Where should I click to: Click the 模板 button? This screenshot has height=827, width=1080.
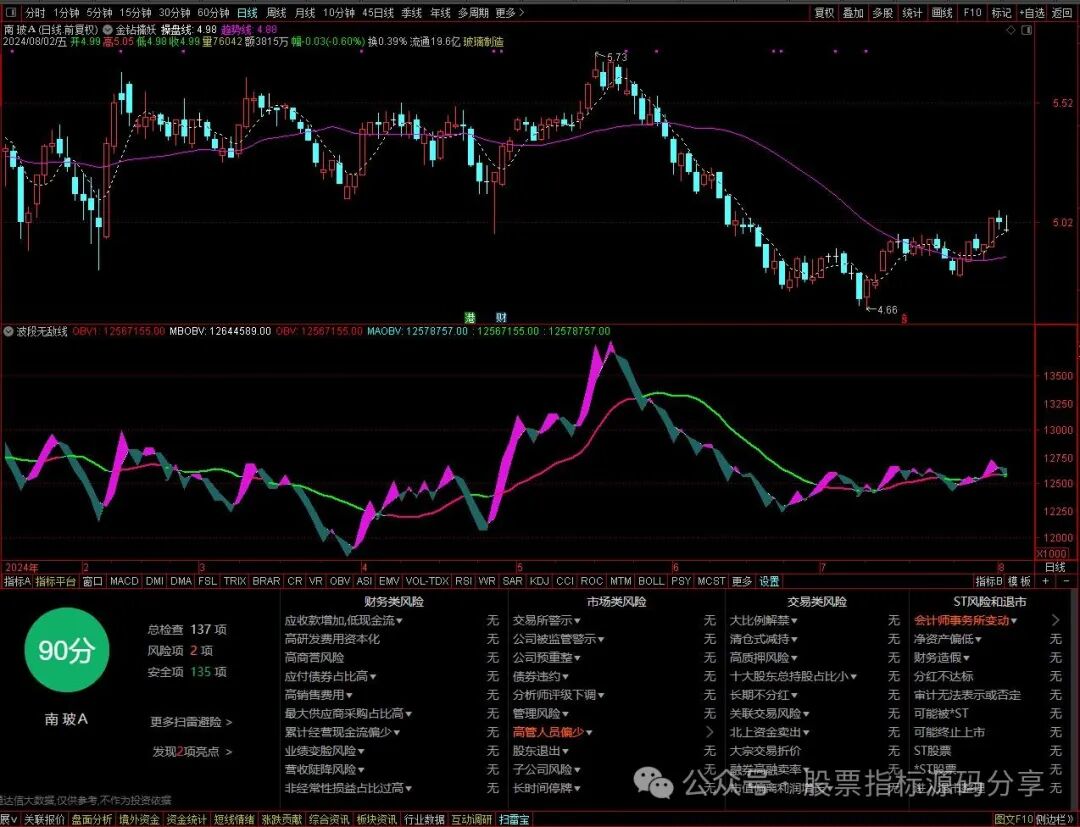1020,581
